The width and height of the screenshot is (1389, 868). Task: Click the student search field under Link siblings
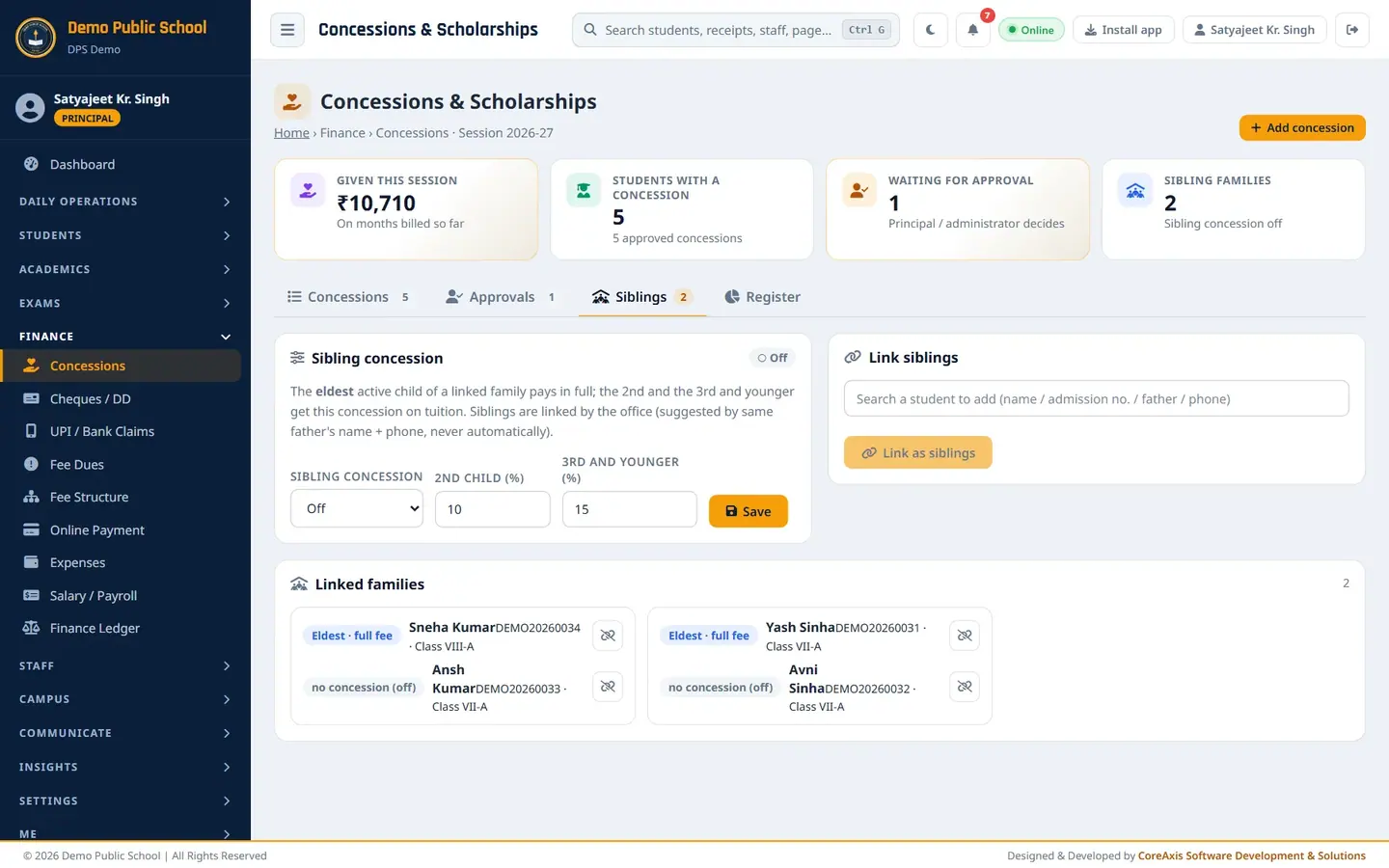(1097, 398)
